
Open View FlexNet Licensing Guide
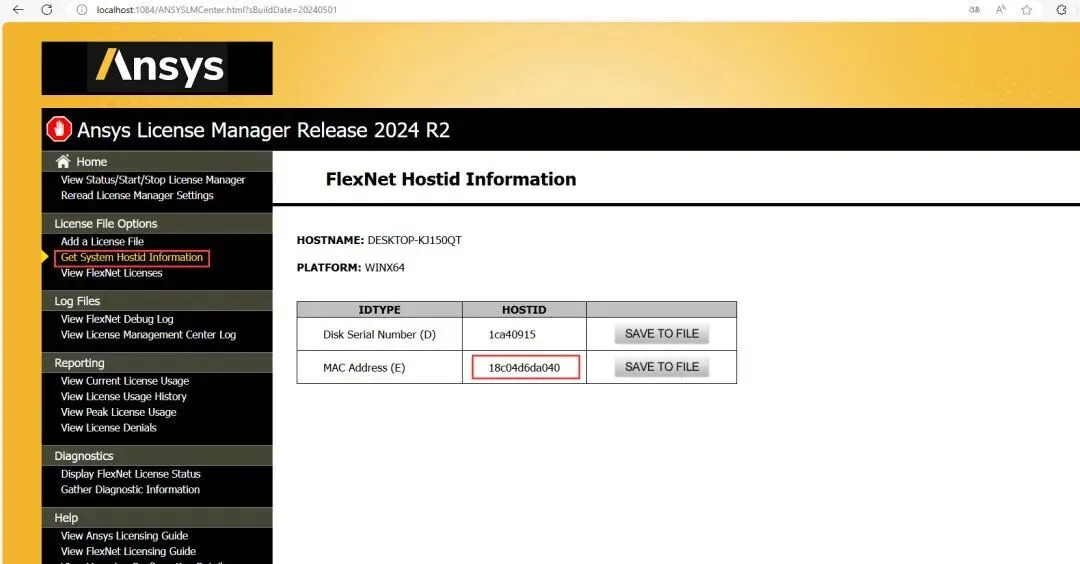(128, 552)
